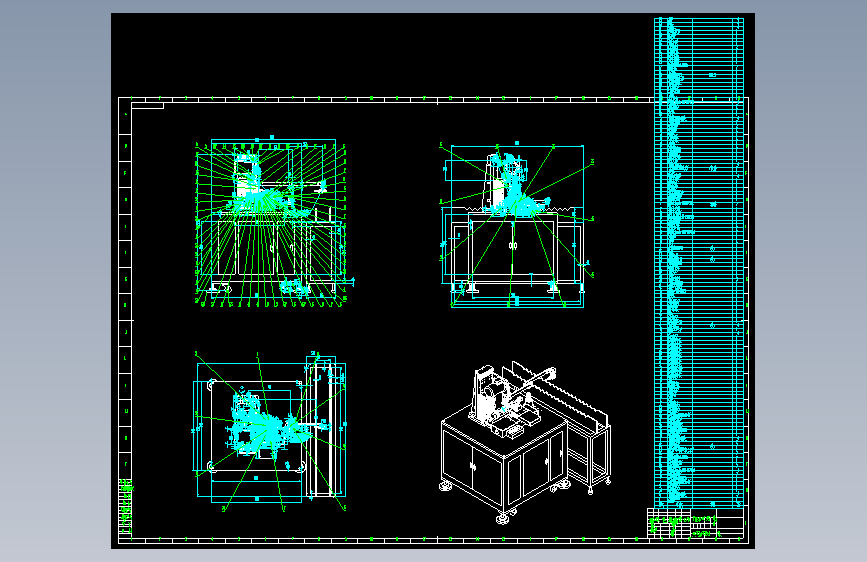Screen dimensions: 867x562
Task: Select the title block at the drawing's bottom-right
Action: 695,523
